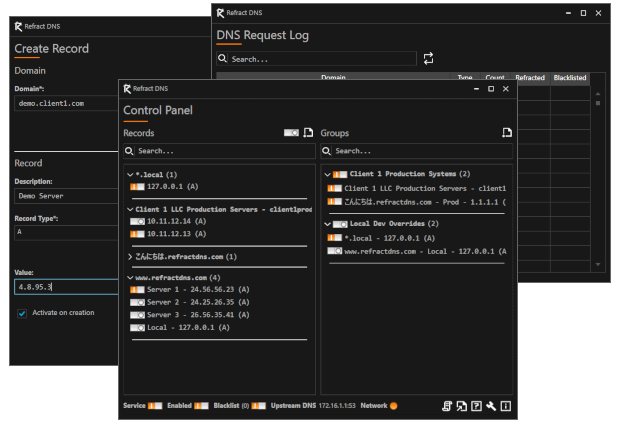
Task: Collapse Local Dev Overrides group
Action: (x=327, y=224)
